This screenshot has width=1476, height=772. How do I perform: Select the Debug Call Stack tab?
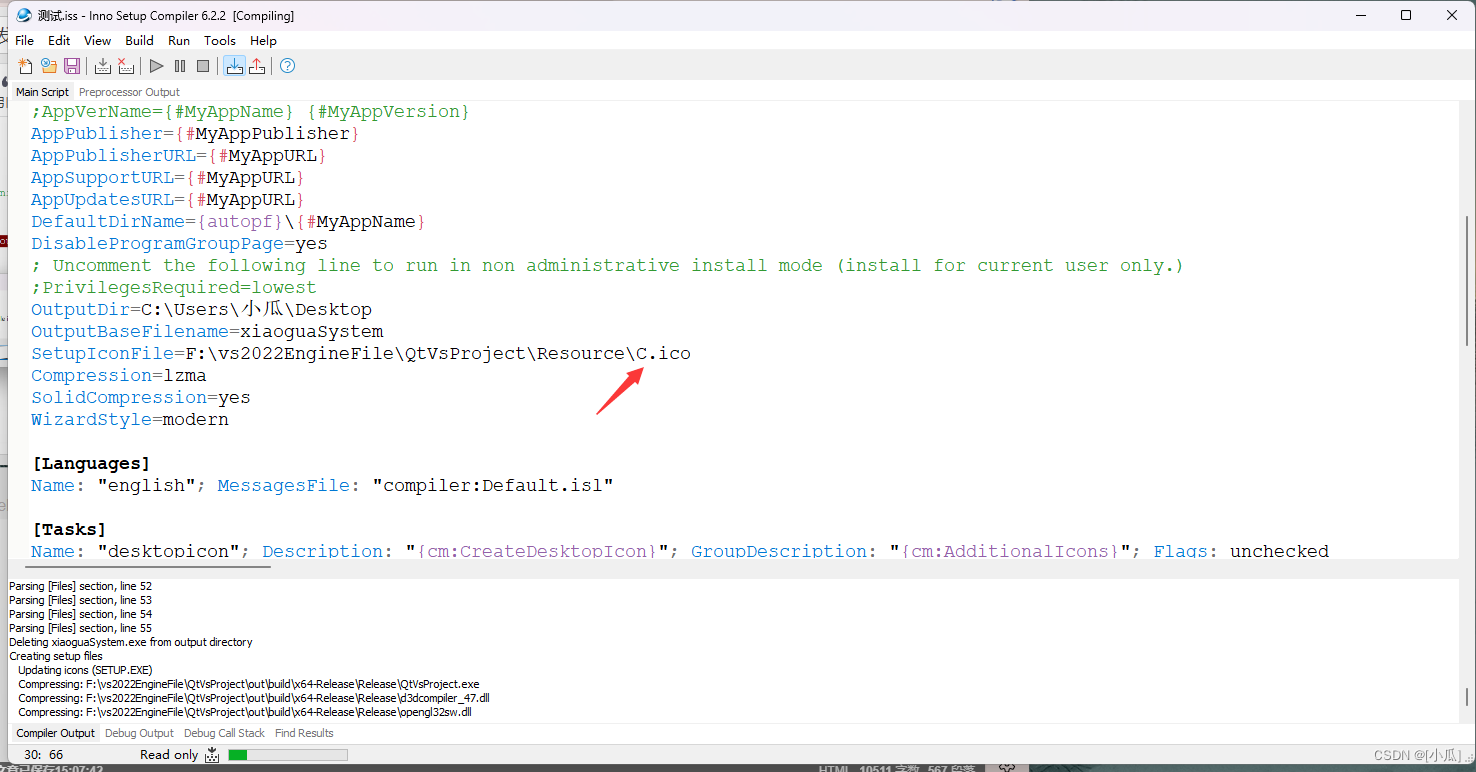tap(224, 733)
